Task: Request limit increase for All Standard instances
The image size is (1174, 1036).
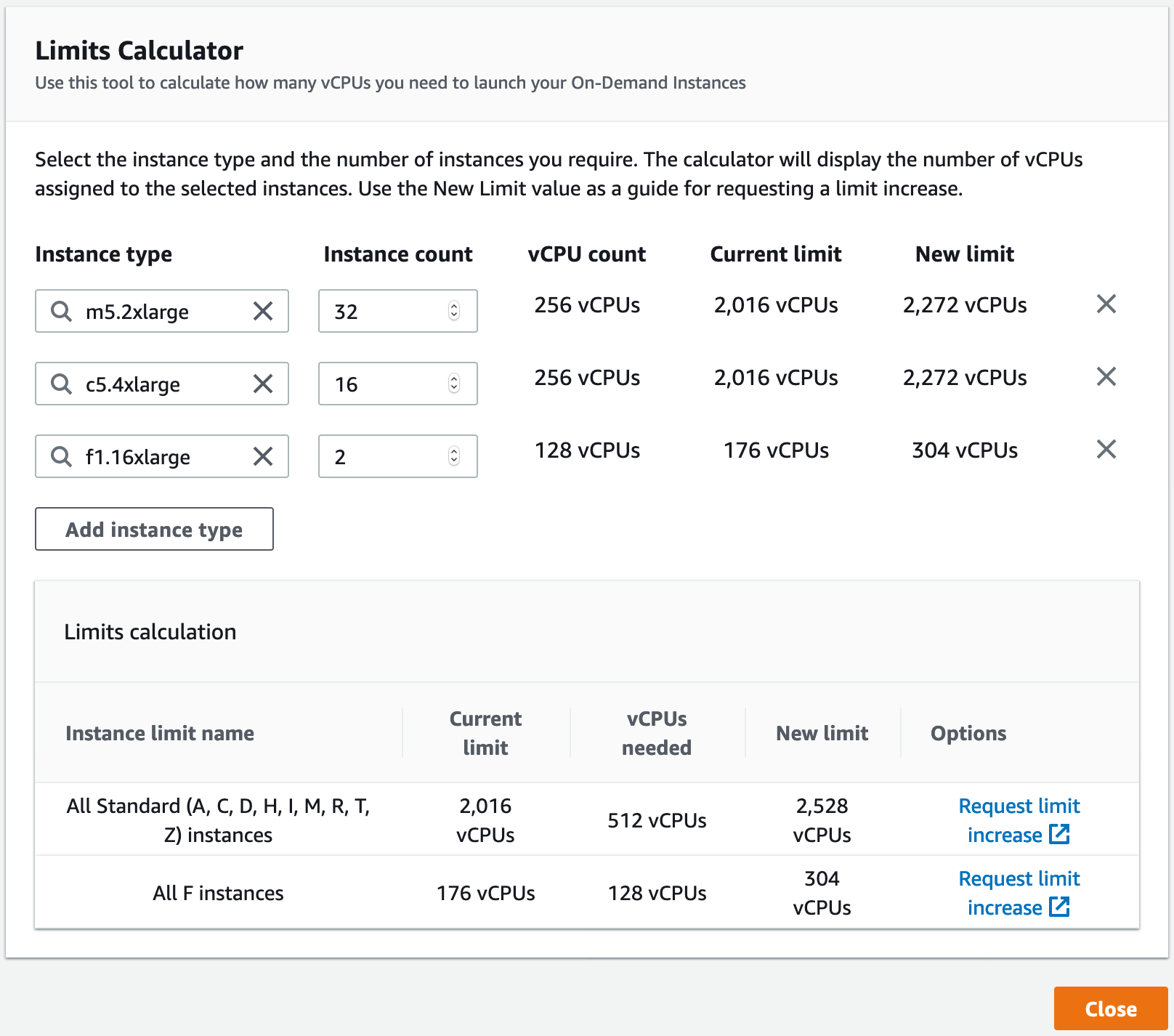Action: click(x=1017, y=820)
